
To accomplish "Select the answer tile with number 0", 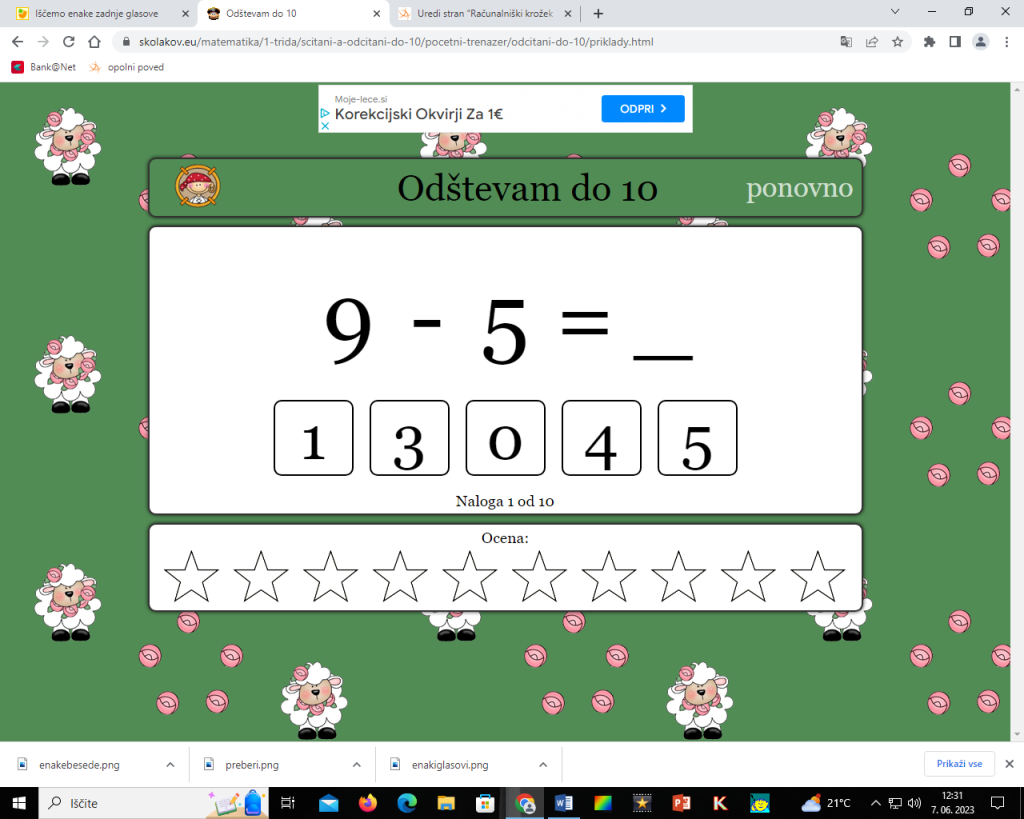I will [505, 438].
